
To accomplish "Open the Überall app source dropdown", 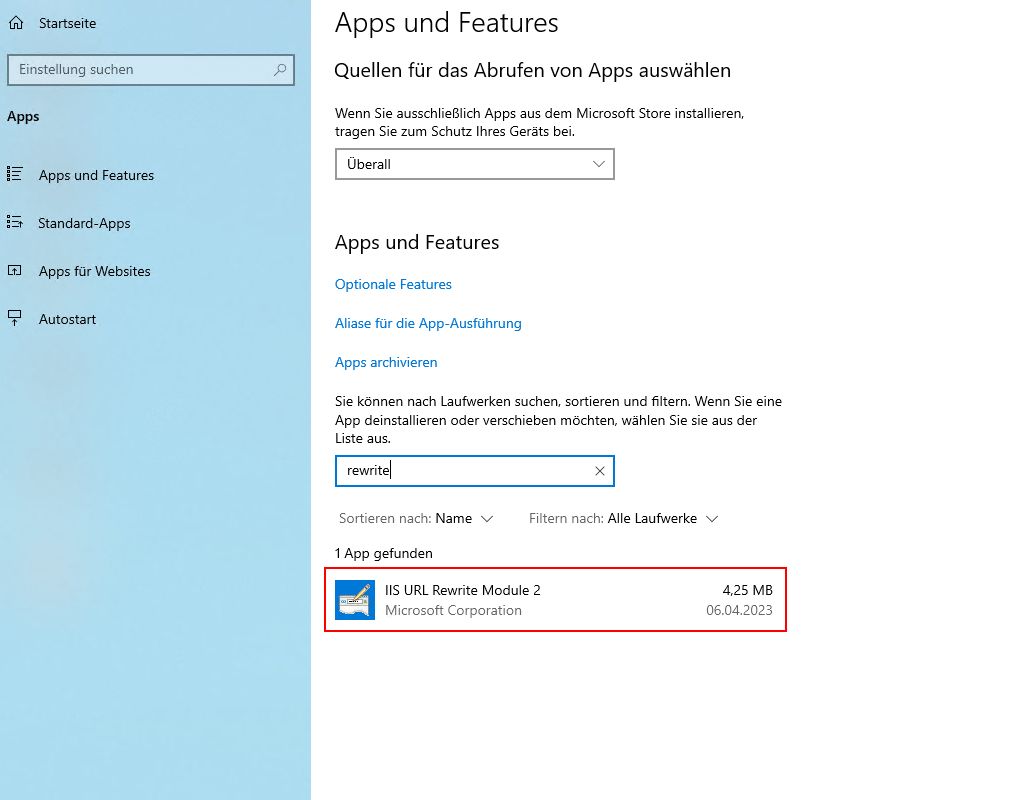I will [x=474, y=164].
